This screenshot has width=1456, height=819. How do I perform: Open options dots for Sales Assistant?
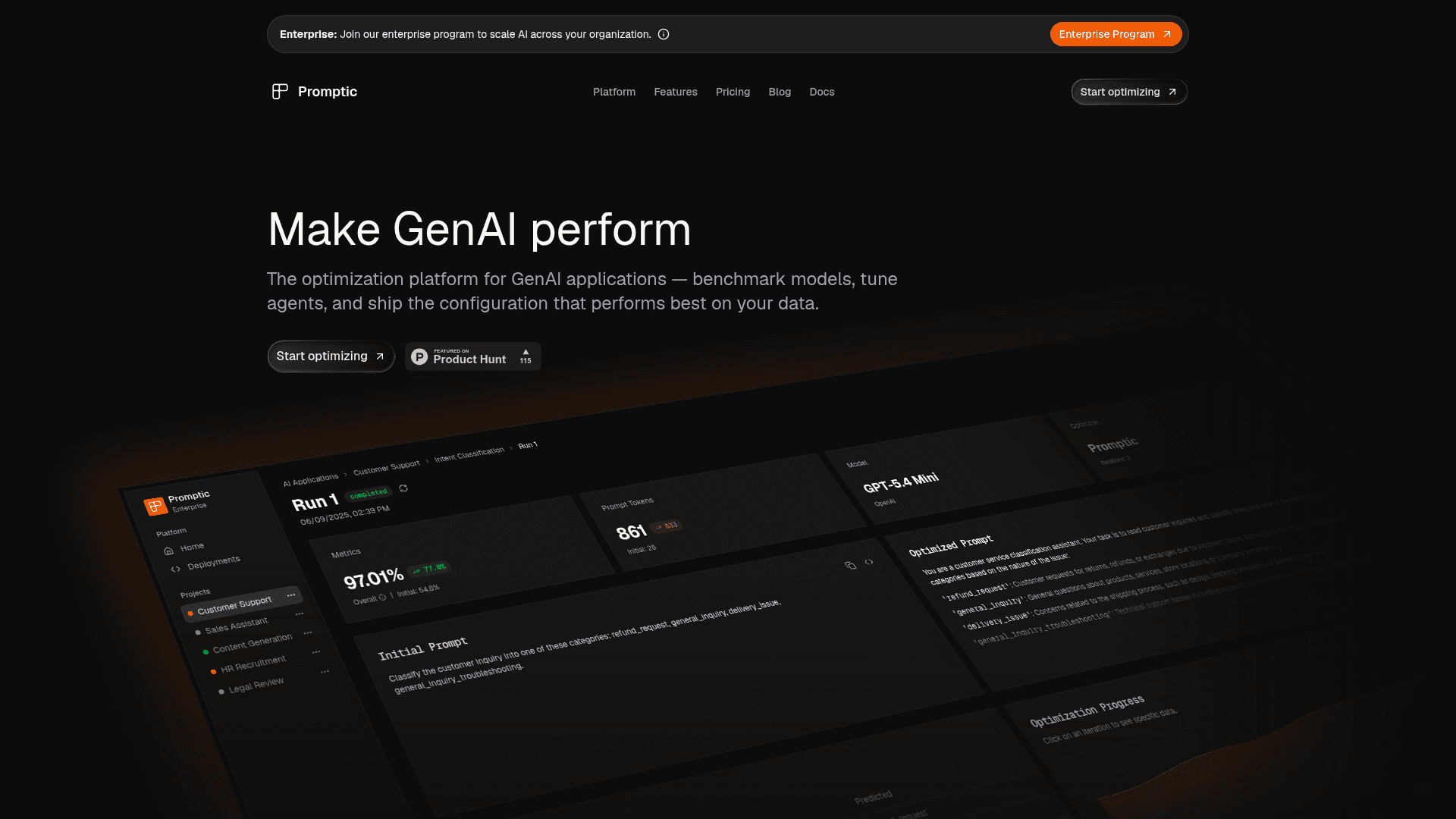300,613
